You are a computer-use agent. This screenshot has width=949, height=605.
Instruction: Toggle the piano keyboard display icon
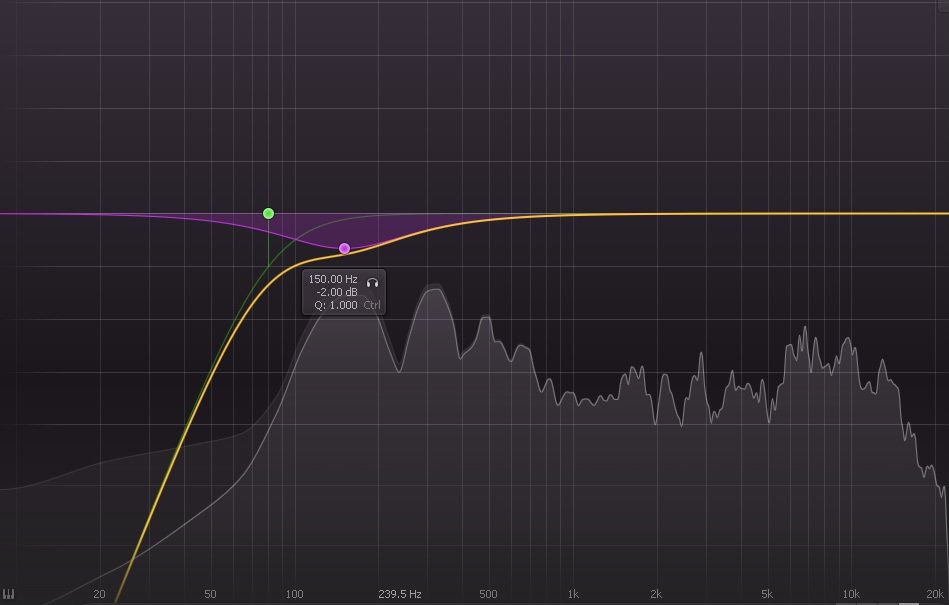click(x=10, y=593)
